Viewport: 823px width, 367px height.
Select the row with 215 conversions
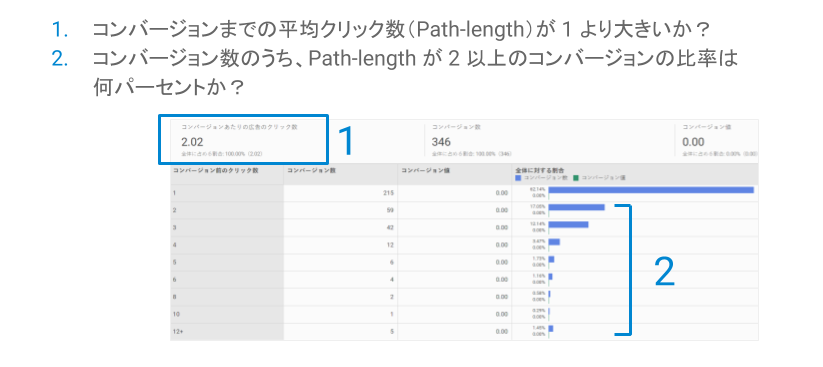point(465,193)
